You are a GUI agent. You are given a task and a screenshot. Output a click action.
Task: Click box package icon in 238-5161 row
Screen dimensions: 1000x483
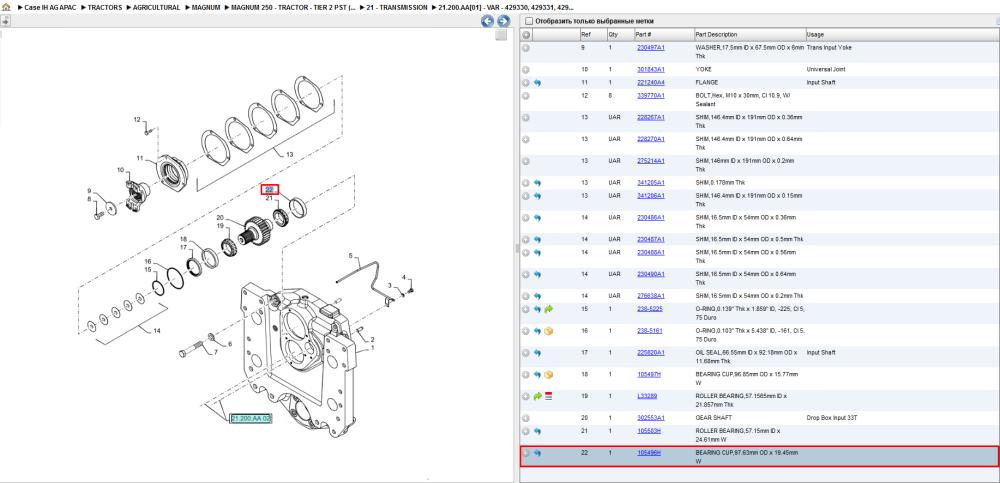coord(548,331)
